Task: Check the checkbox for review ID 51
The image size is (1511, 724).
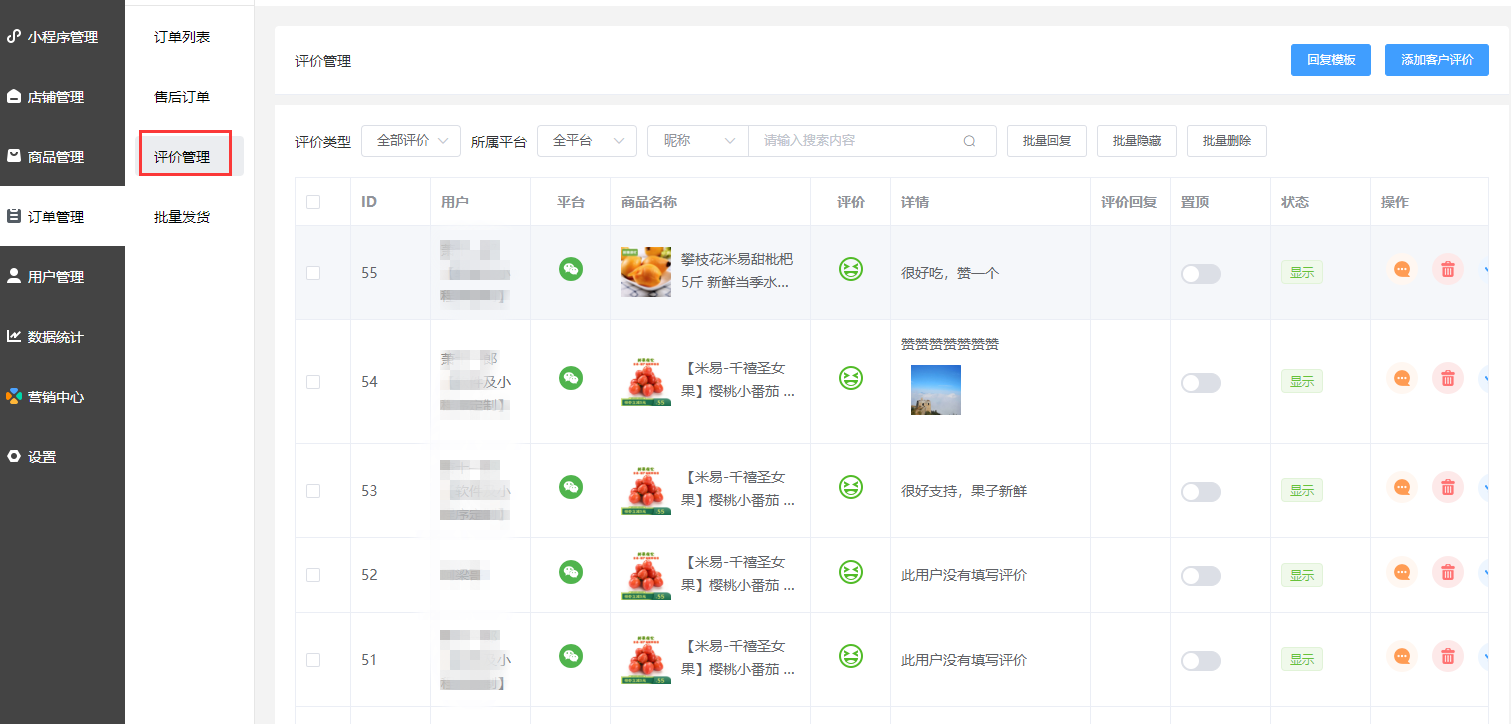Action: pyautogui.click(x=313, y=660)
